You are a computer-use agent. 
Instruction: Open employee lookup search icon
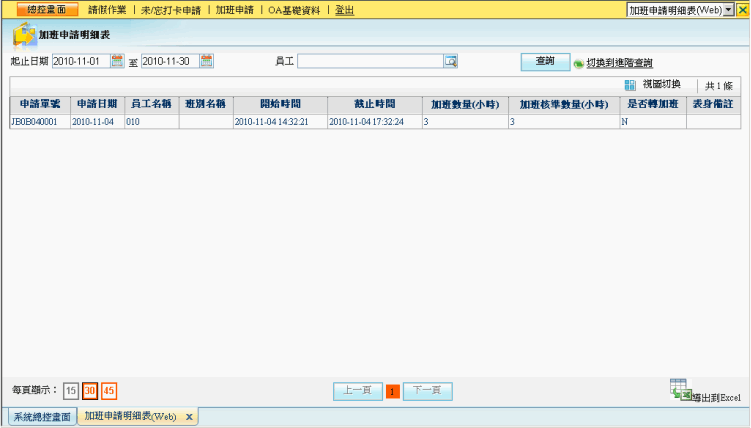[x=451, y=61]
